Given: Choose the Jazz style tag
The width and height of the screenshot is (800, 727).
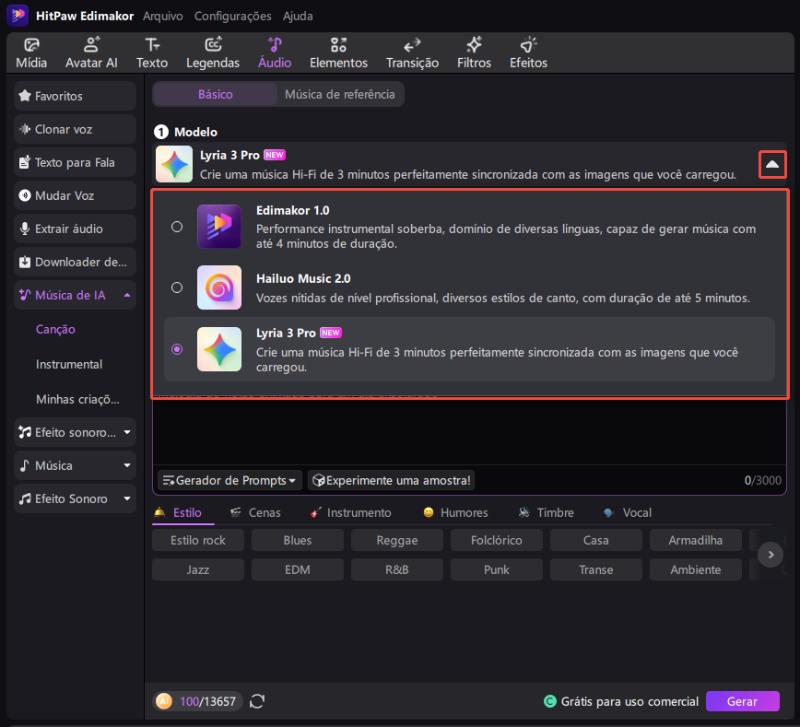Looking at the screenshot, I should 198,570.
